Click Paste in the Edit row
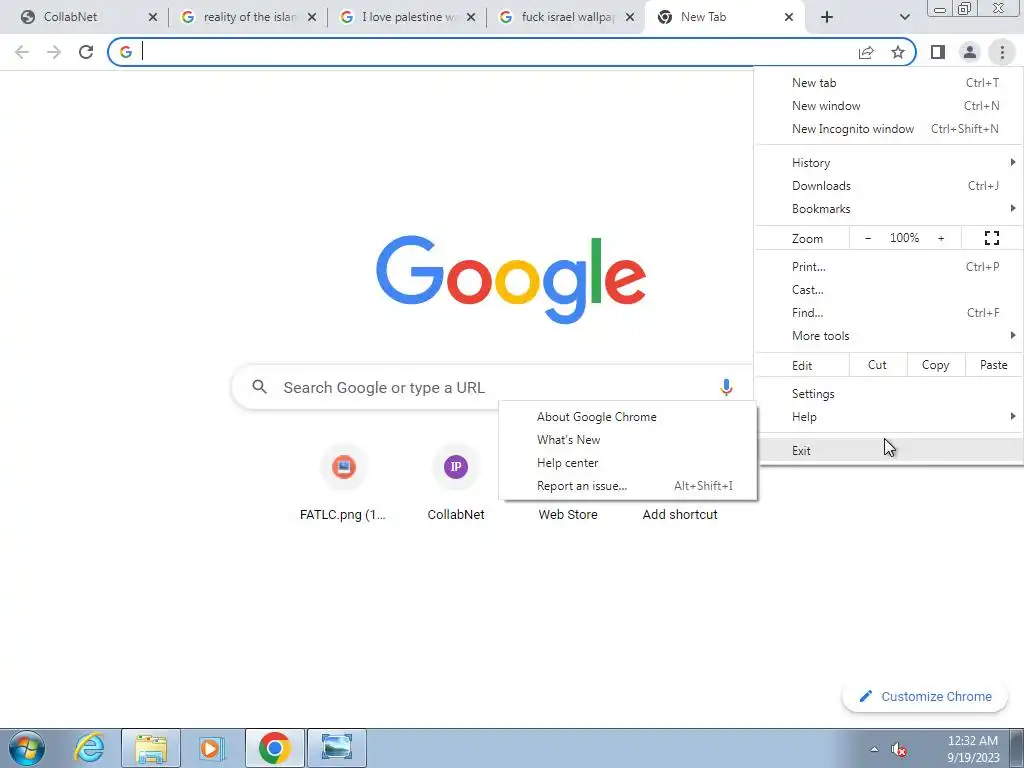The height and width of the screenshot is (768, 1024). (993, 365)
